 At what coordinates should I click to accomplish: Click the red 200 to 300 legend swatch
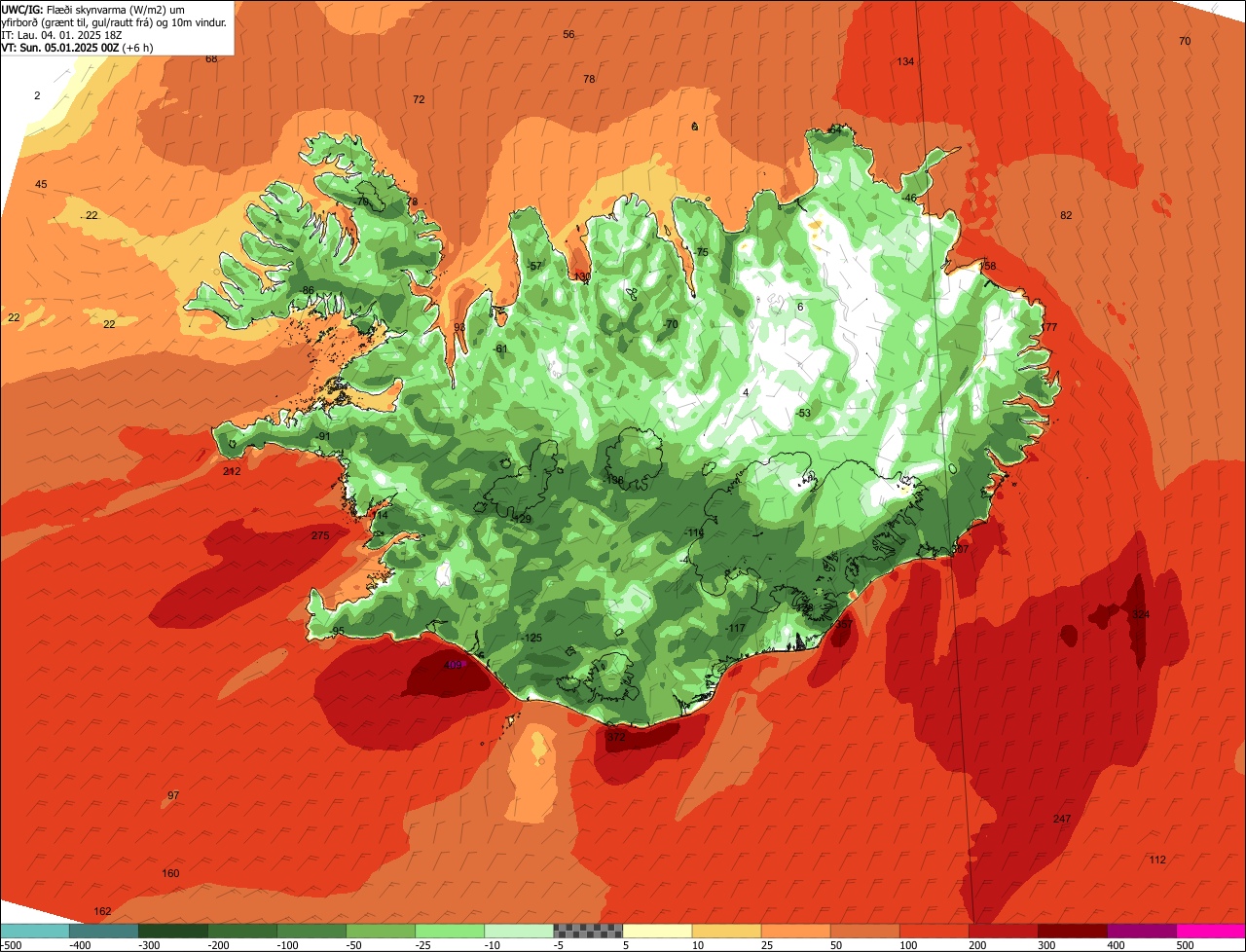tap(1003, 932)
